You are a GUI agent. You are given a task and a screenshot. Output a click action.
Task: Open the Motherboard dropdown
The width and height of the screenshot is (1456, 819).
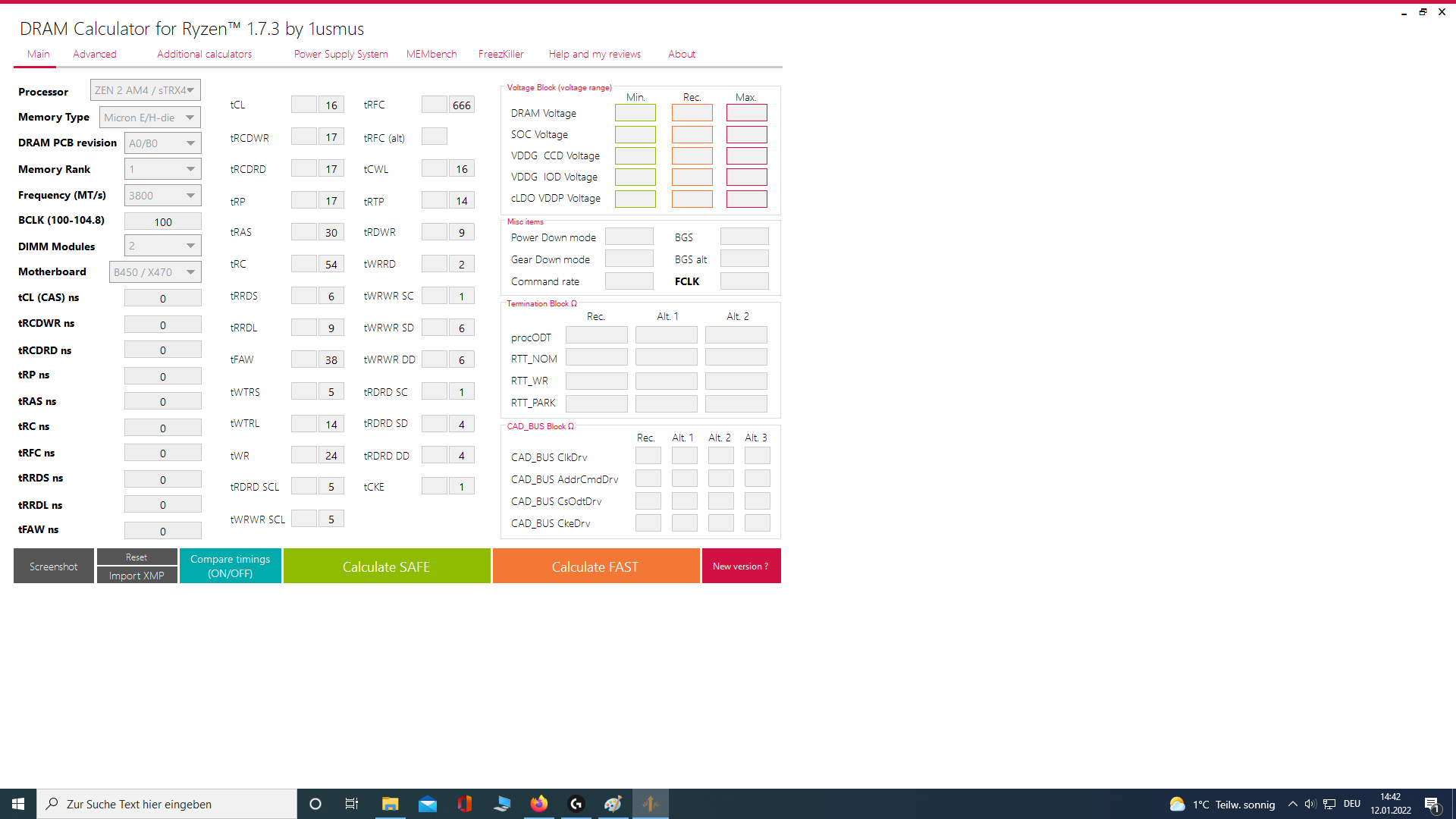[x=155, y=272]
